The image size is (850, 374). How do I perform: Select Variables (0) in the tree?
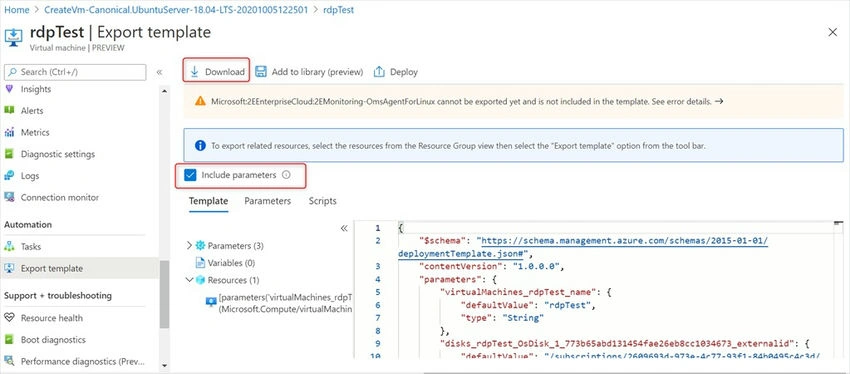pos(231,263)
